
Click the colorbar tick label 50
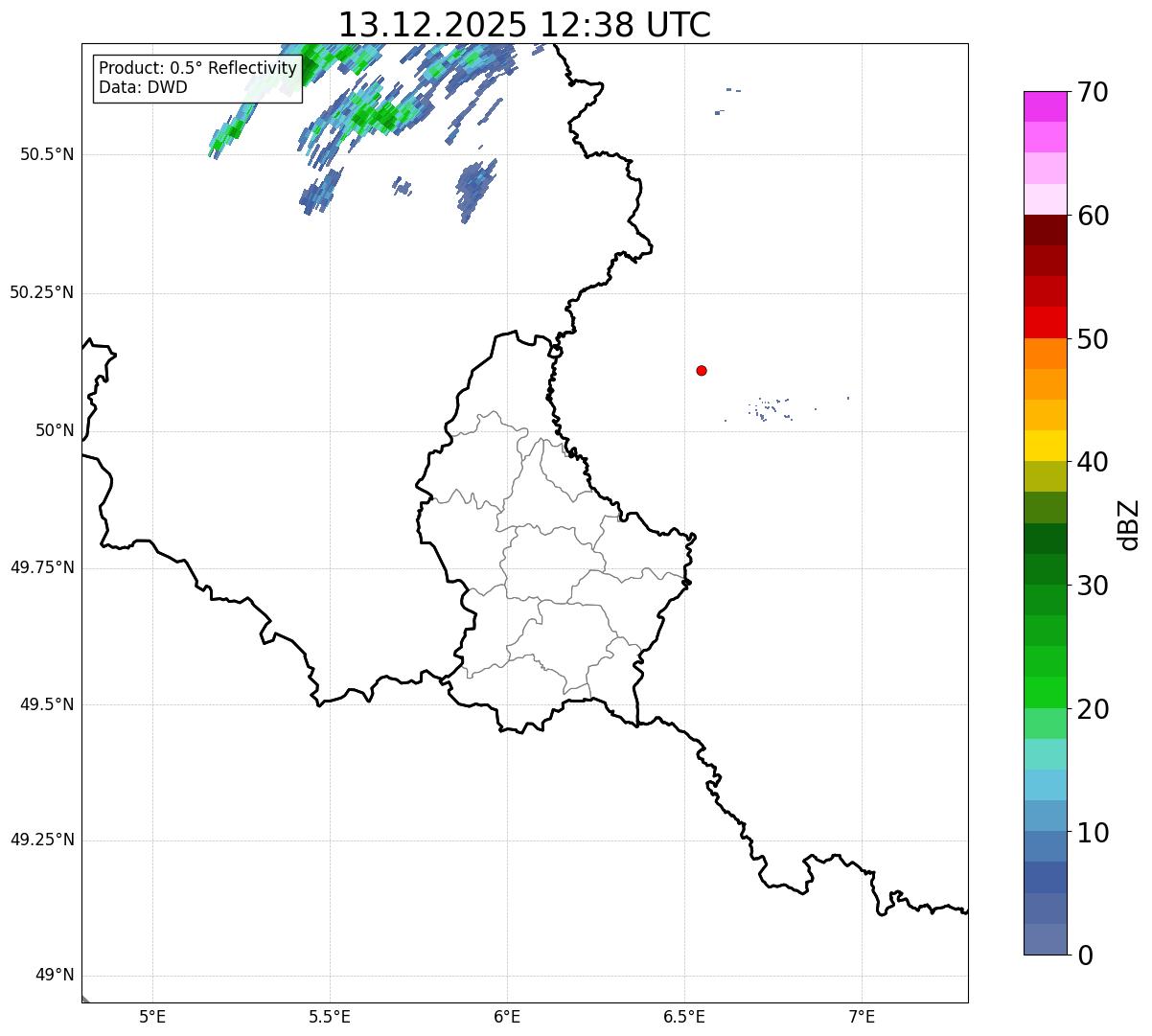pos(1093,339)
